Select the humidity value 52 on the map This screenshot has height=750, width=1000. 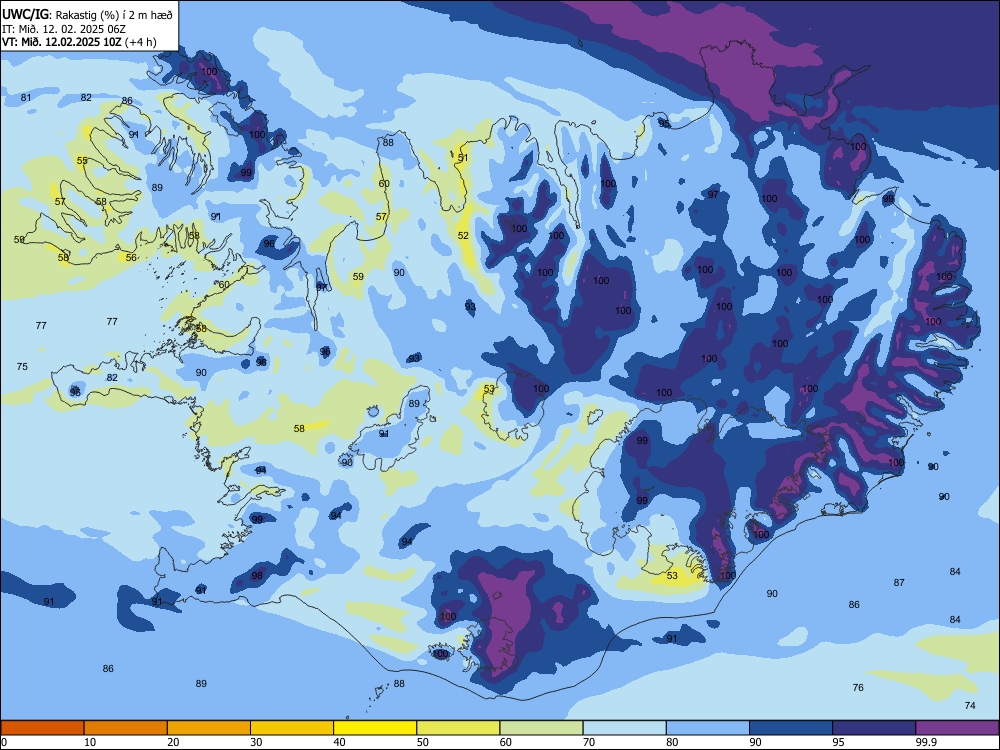[463, 235]
